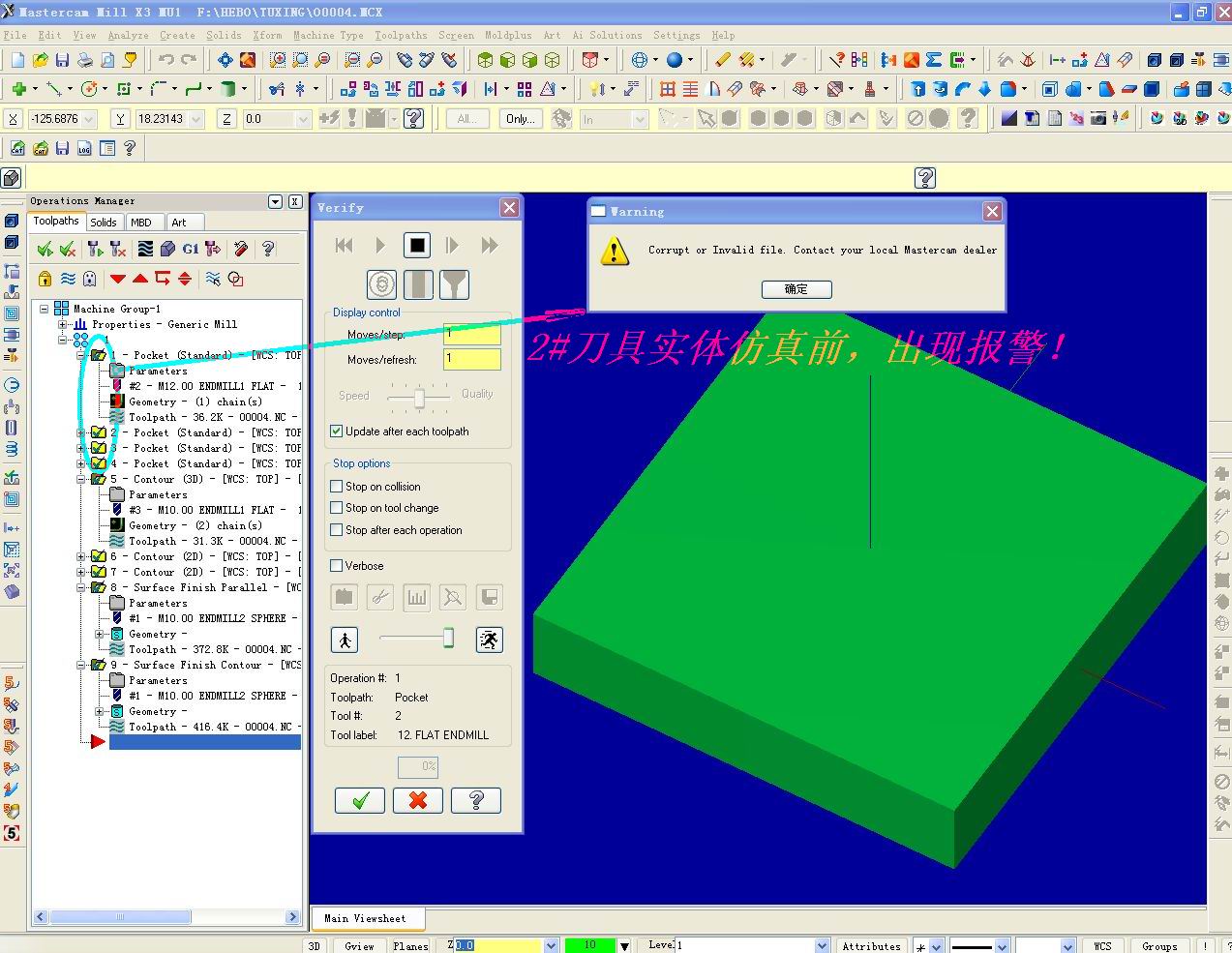Open the Xform menu

267,35
